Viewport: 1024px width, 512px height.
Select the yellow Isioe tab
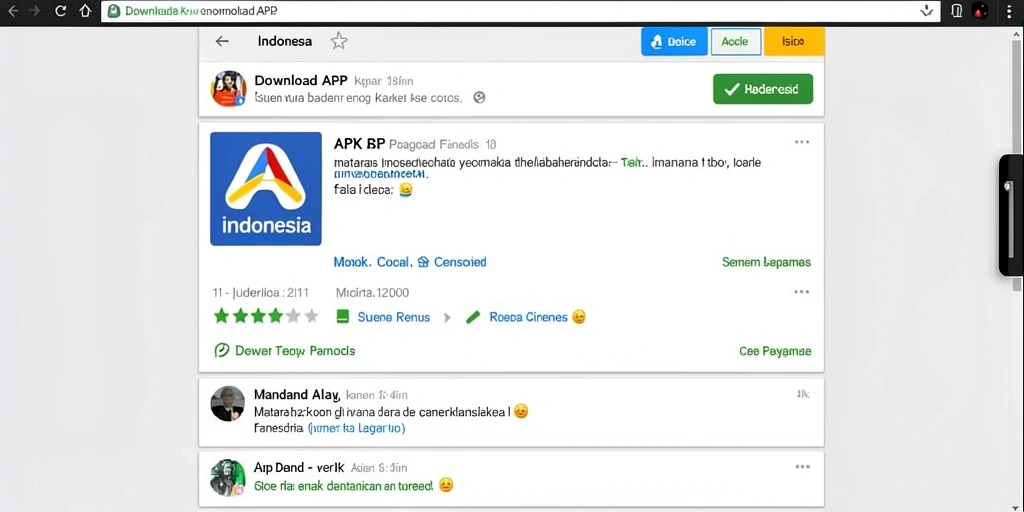793,42
